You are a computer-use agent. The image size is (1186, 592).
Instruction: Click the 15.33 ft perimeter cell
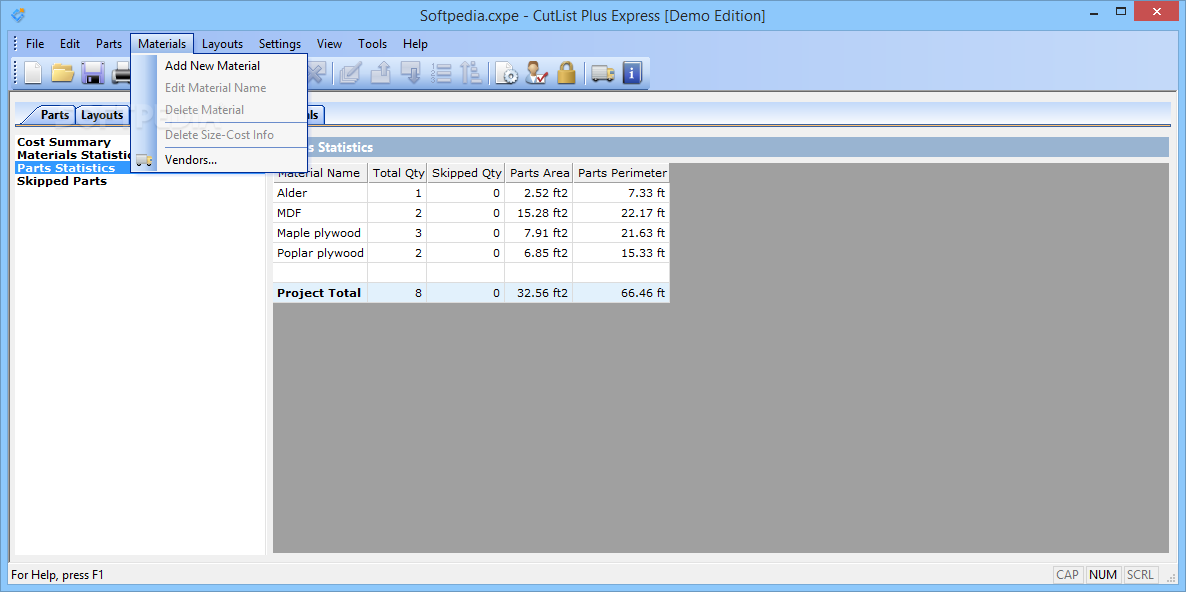click(622, 253)
